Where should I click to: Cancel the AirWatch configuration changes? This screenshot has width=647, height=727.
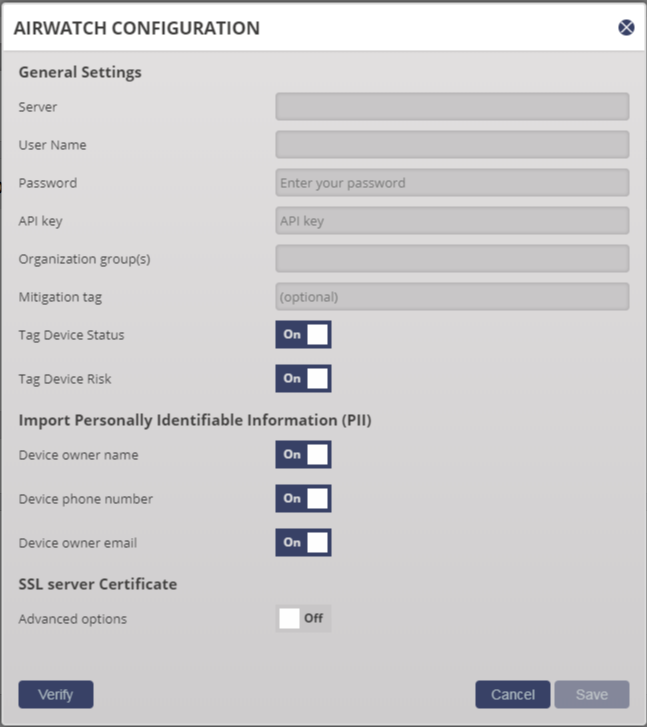512,695
